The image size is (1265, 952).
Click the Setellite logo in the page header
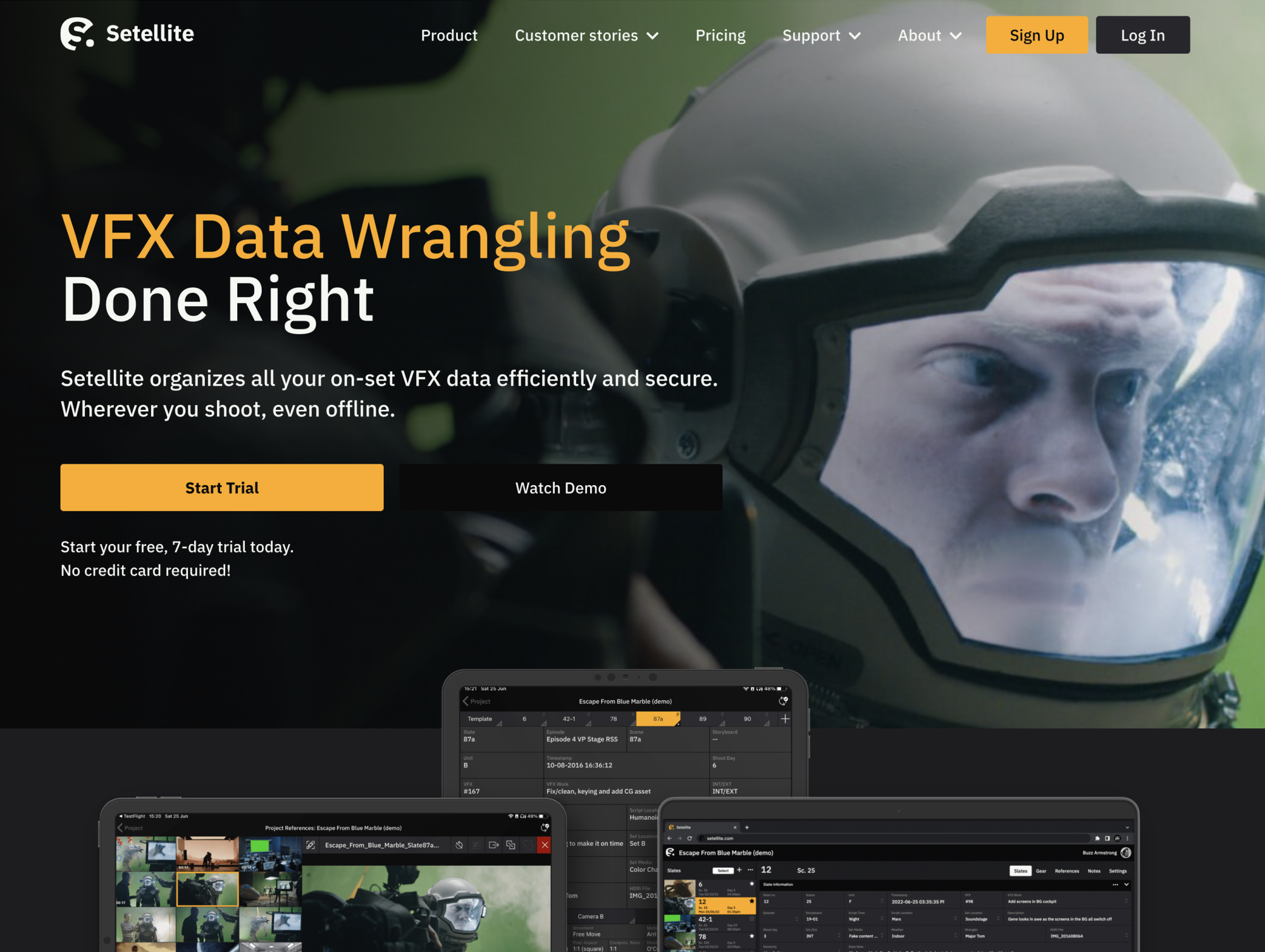point(127,34)
